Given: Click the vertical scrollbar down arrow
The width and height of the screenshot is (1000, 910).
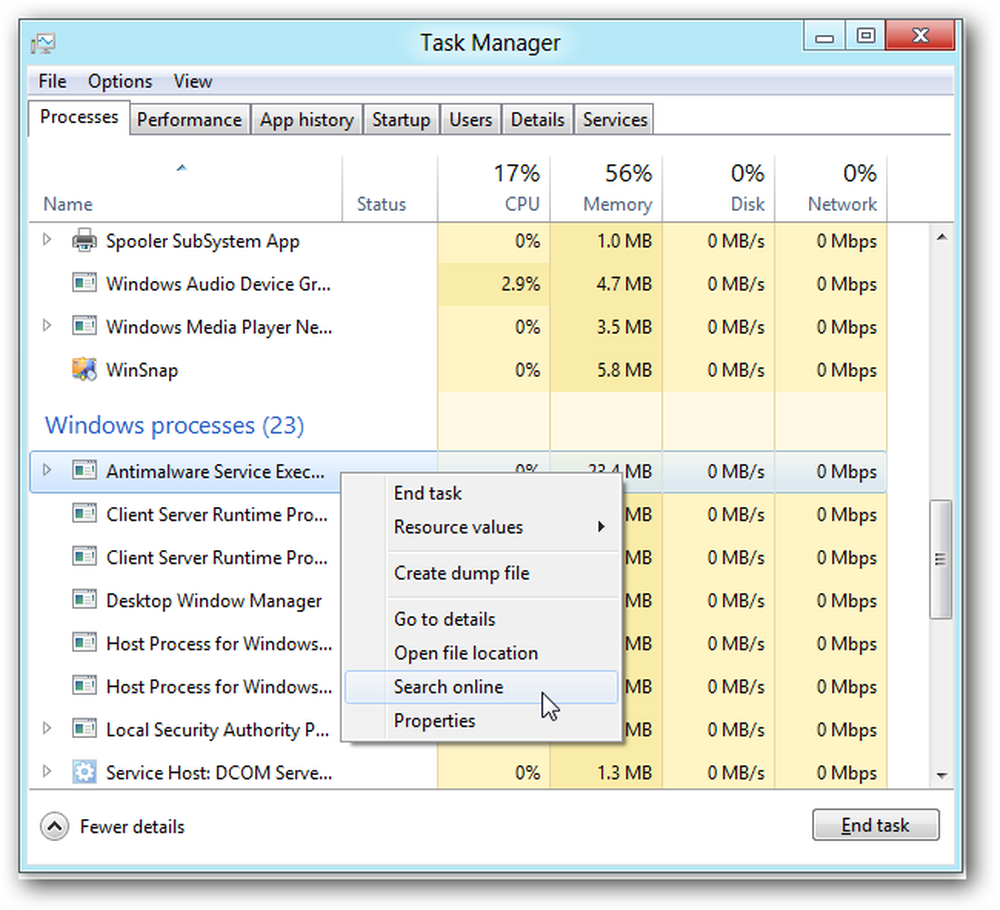Looking at the screenshot, I should click(941, 775).
